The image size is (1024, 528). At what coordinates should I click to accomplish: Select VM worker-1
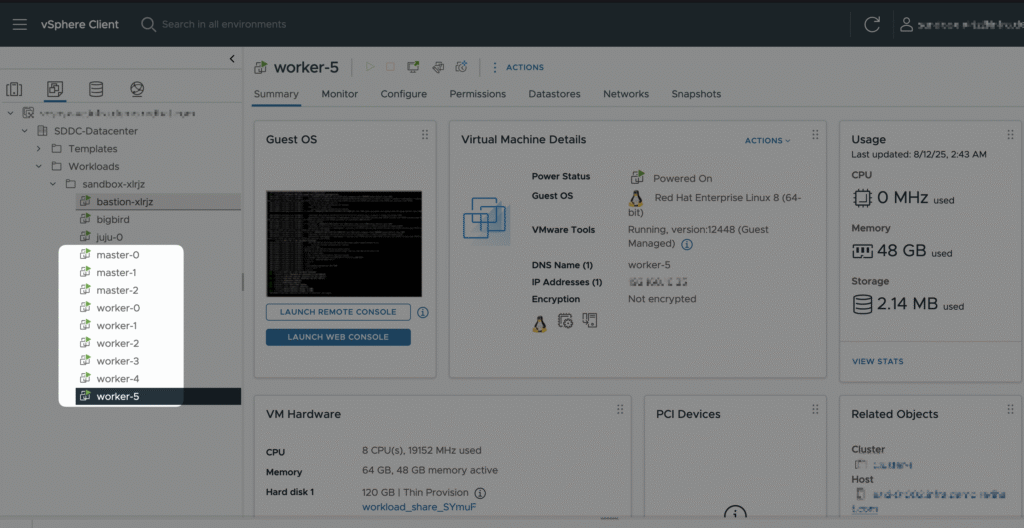[117, 325]
